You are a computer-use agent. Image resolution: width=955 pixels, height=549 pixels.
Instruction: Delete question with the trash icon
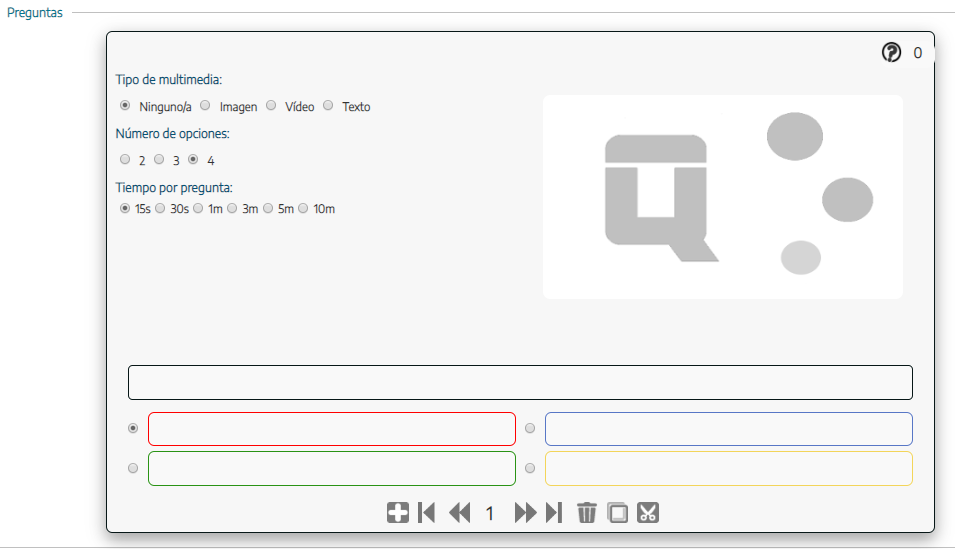pyautogui.click(x=587, y=513)
